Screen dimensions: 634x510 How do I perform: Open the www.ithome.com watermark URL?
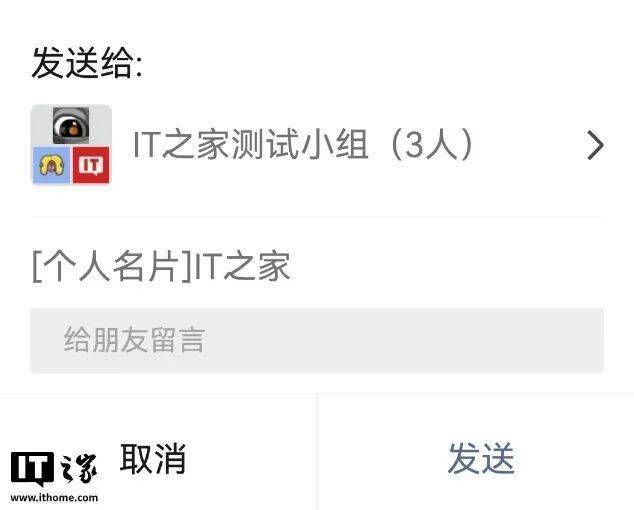[54, 497]
